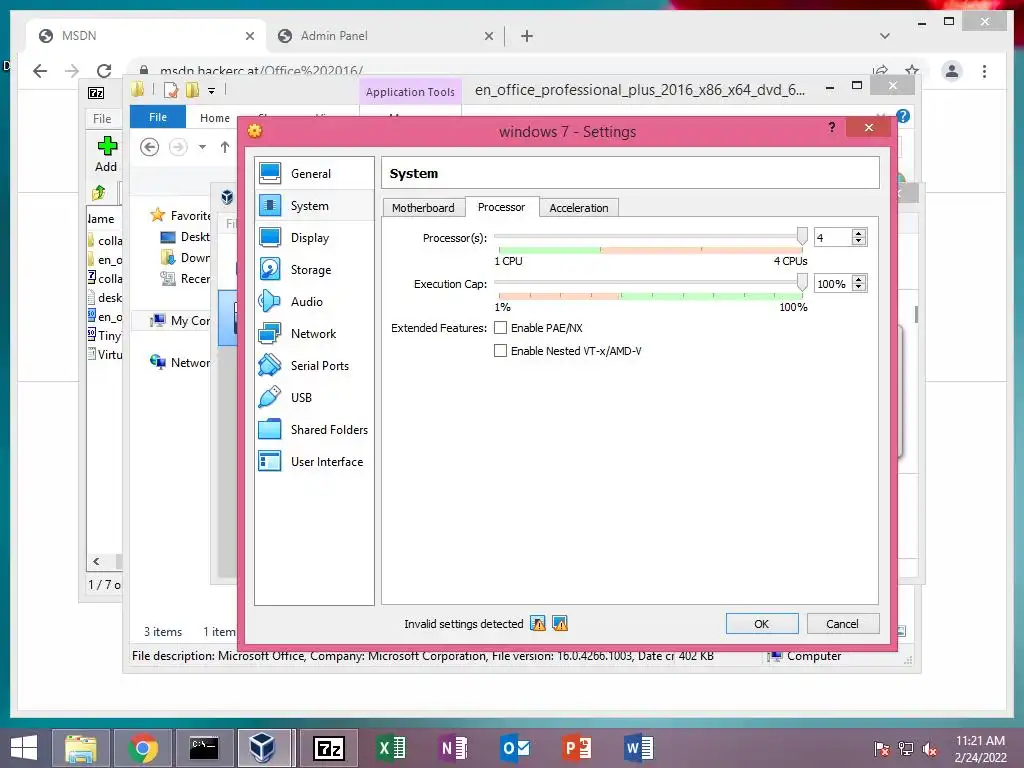This screenshot has height=768, width=1024.
Task: Launch Word from the taskbar
Action: [x=638, y=748]
